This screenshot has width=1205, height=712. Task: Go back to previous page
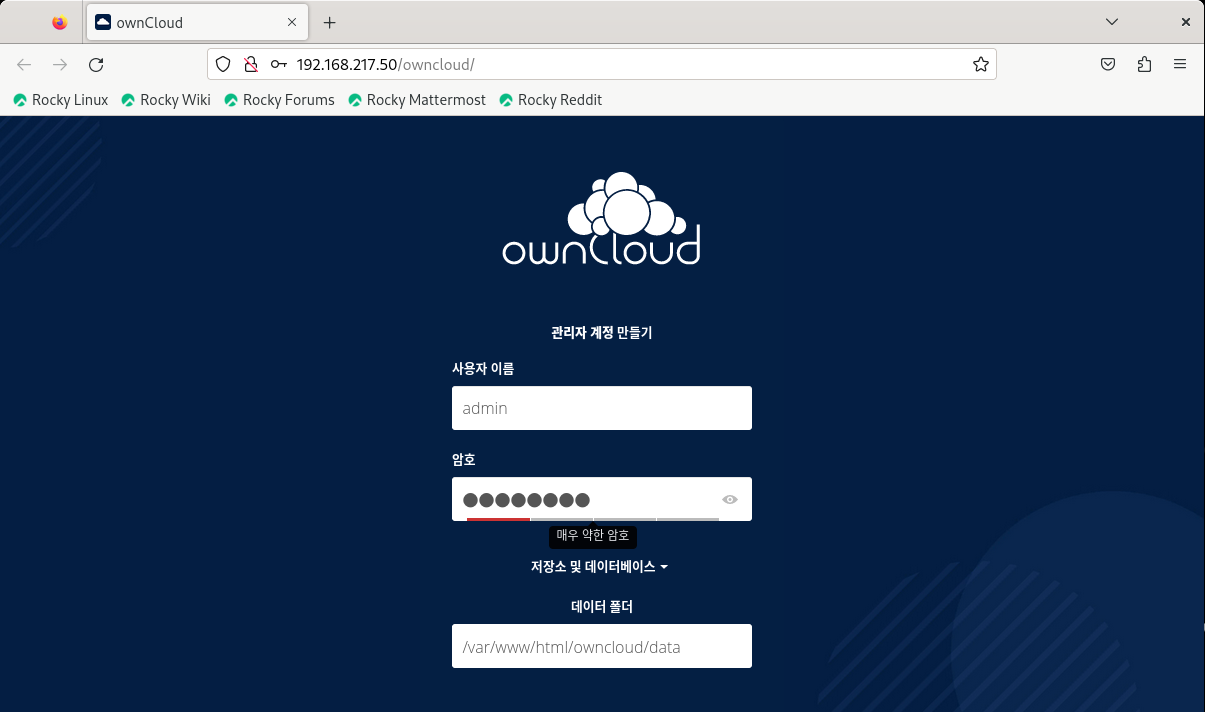24,64
